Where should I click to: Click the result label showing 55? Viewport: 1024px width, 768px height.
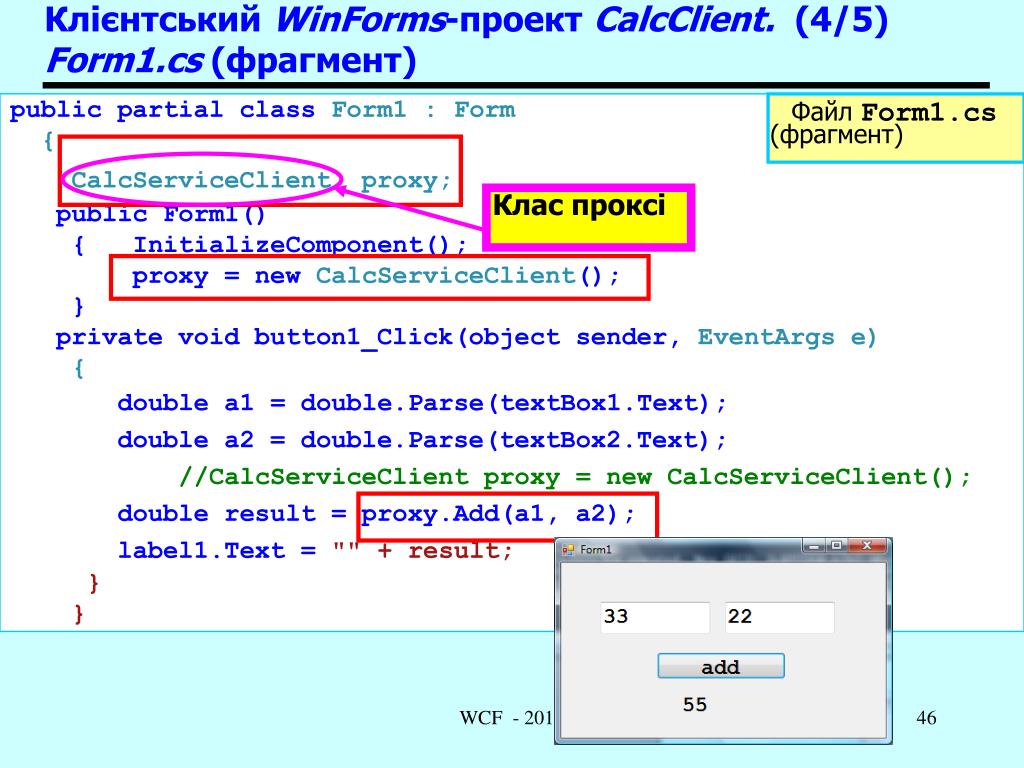695,704
